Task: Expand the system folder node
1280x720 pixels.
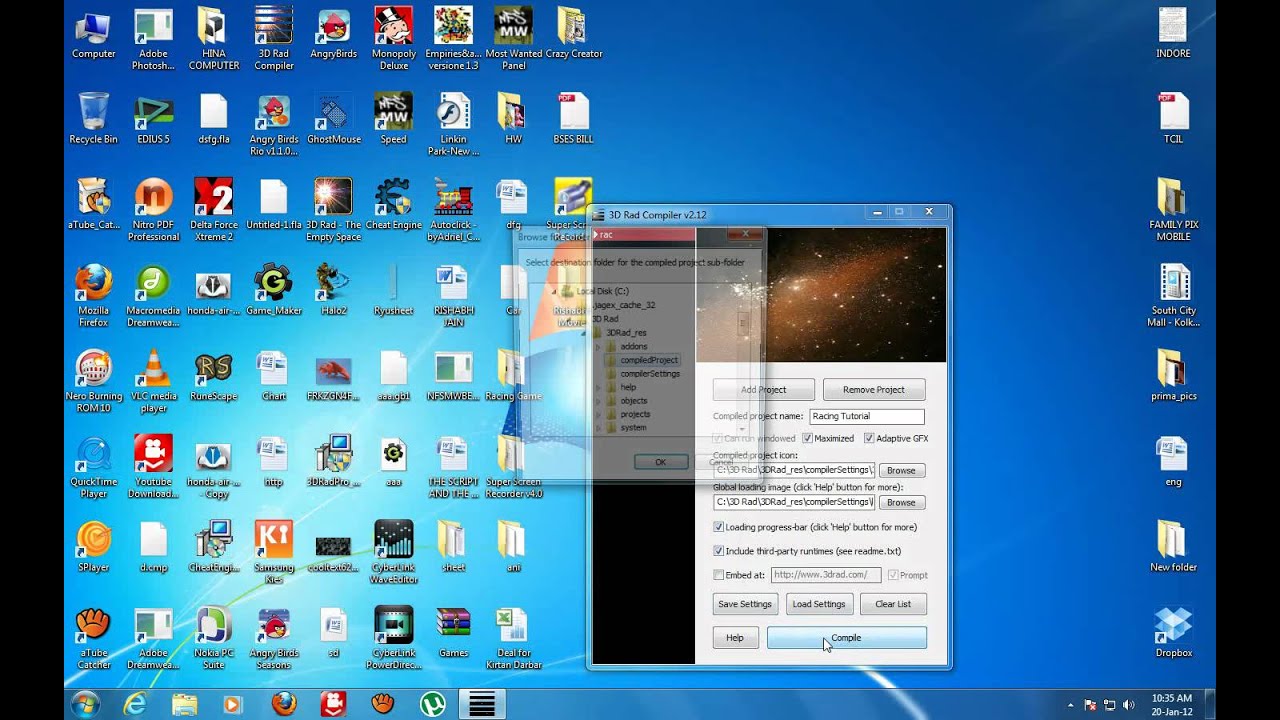Action: coord(598,428)
